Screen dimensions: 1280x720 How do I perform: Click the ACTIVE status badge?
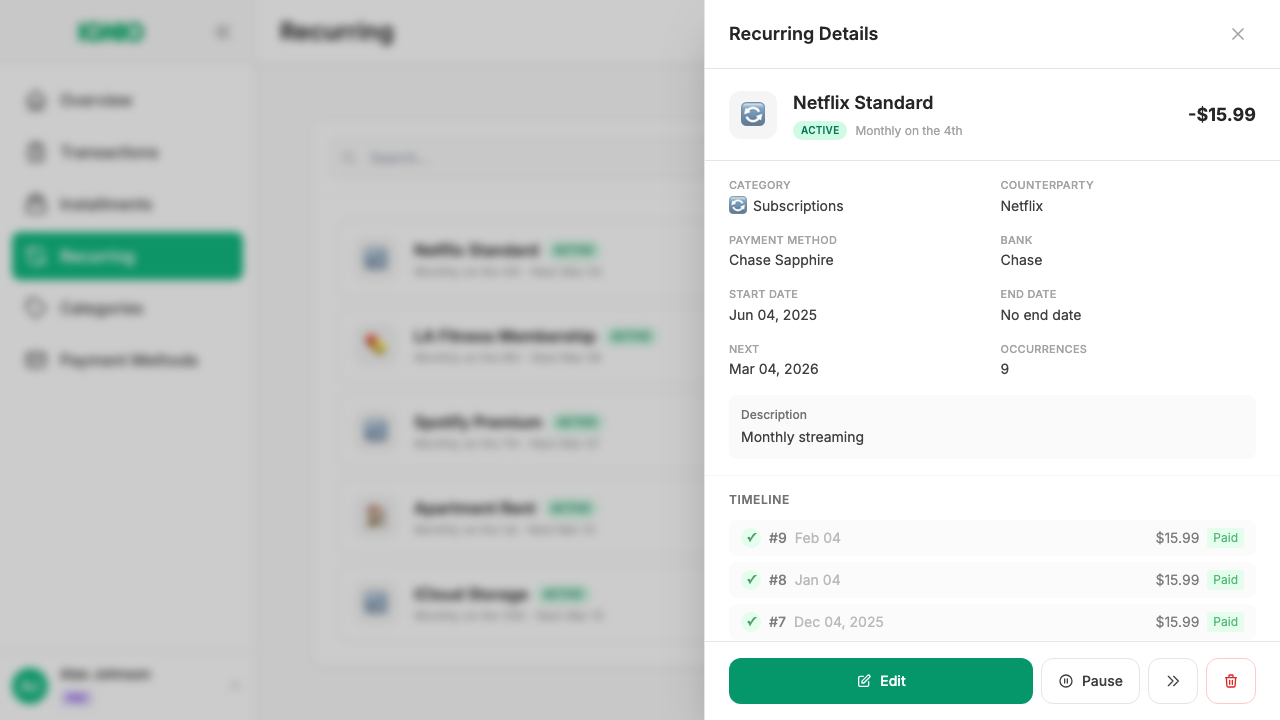[820, 131]
